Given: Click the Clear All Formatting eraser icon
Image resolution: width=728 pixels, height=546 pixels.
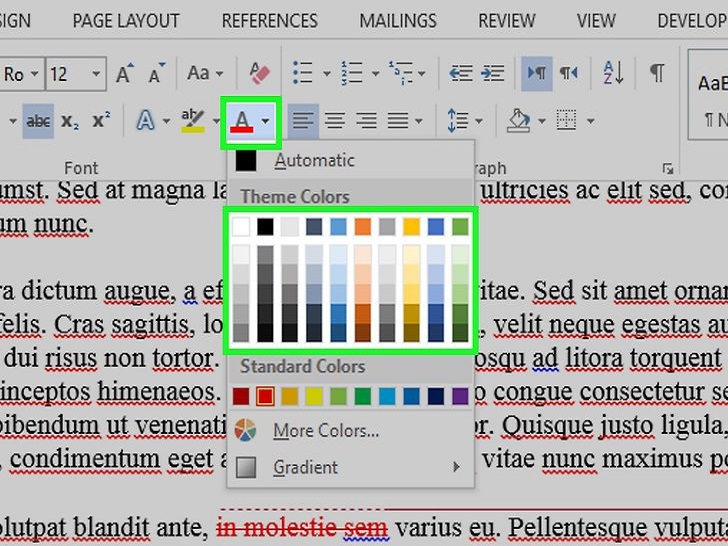Looking at the screenshot, I should 258,73.
